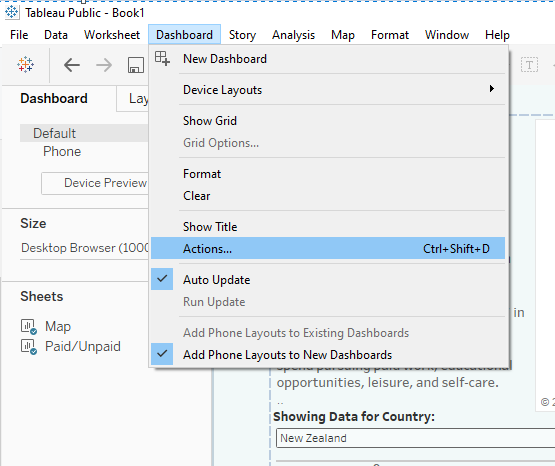
Task: Click the Save floppy disk icon
Action: (x=136, y=65)
